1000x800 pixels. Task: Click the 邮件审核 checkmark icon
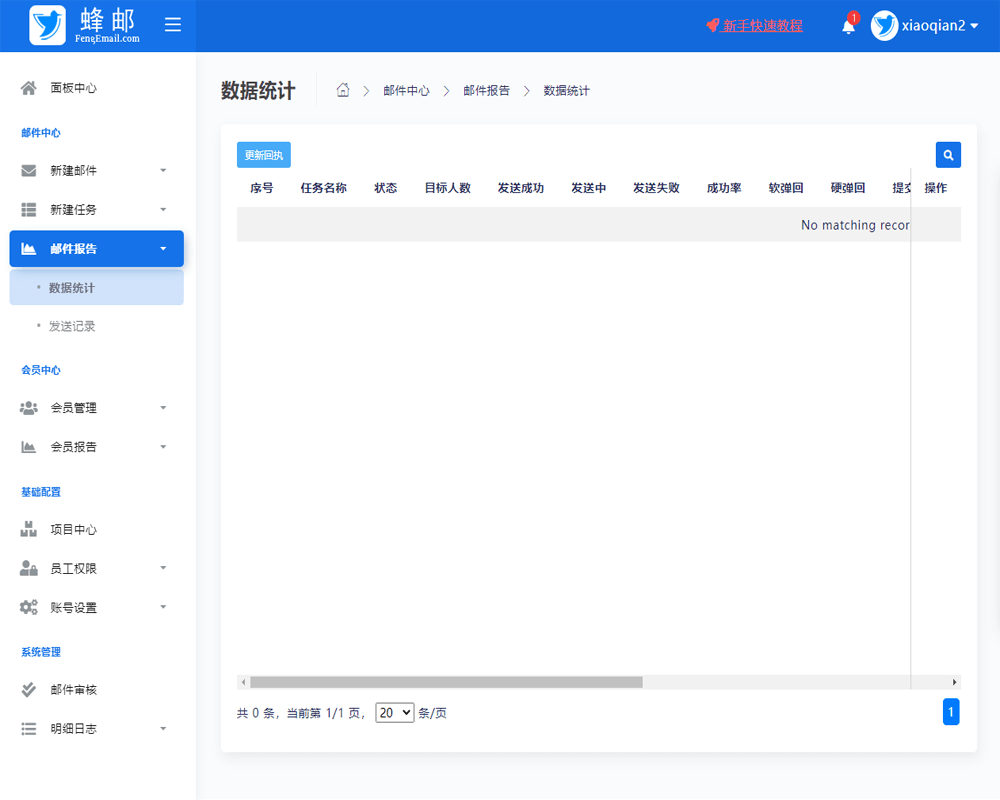point(30,689)
